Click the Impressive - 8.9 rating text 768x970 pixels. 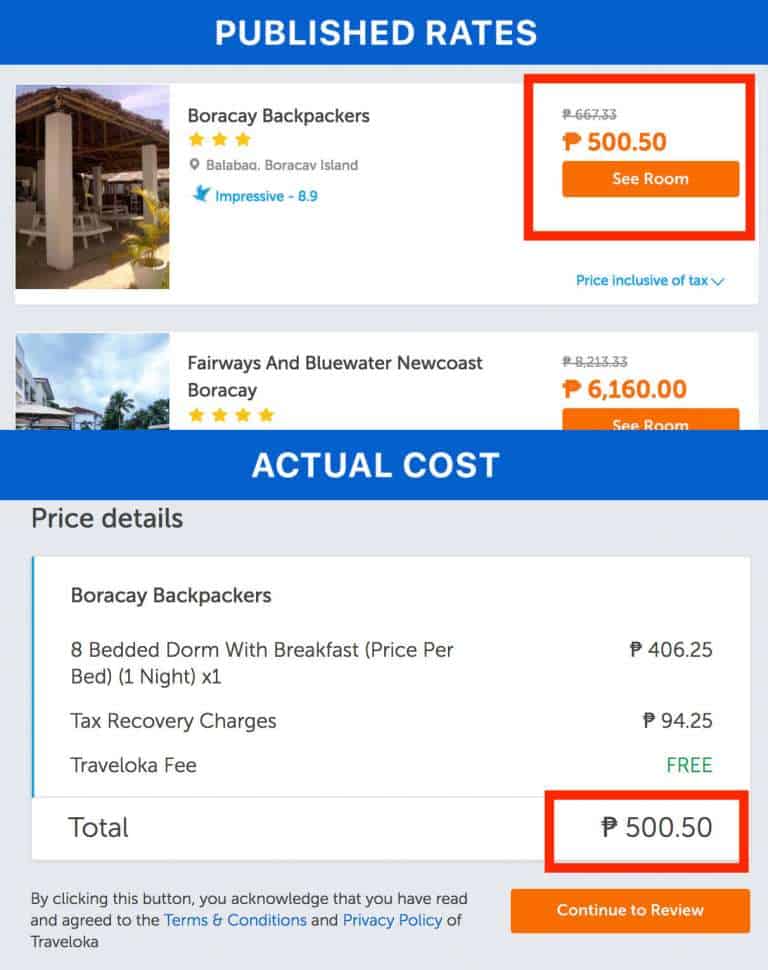(266, 196)
